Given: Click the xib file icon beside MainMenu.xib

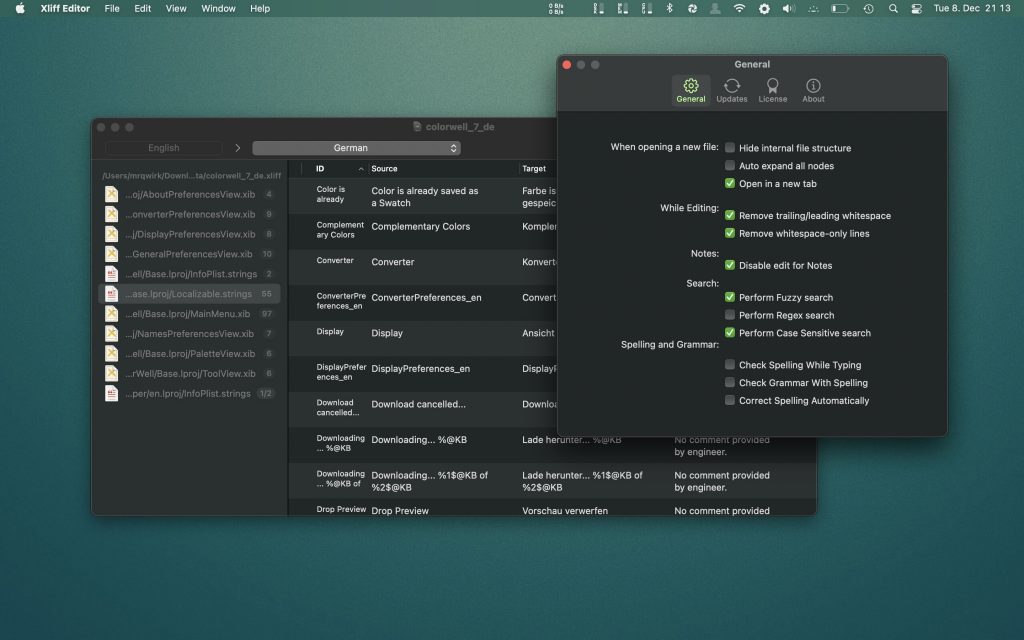Looking at the screenshot, I should click(x=110, y=313).
